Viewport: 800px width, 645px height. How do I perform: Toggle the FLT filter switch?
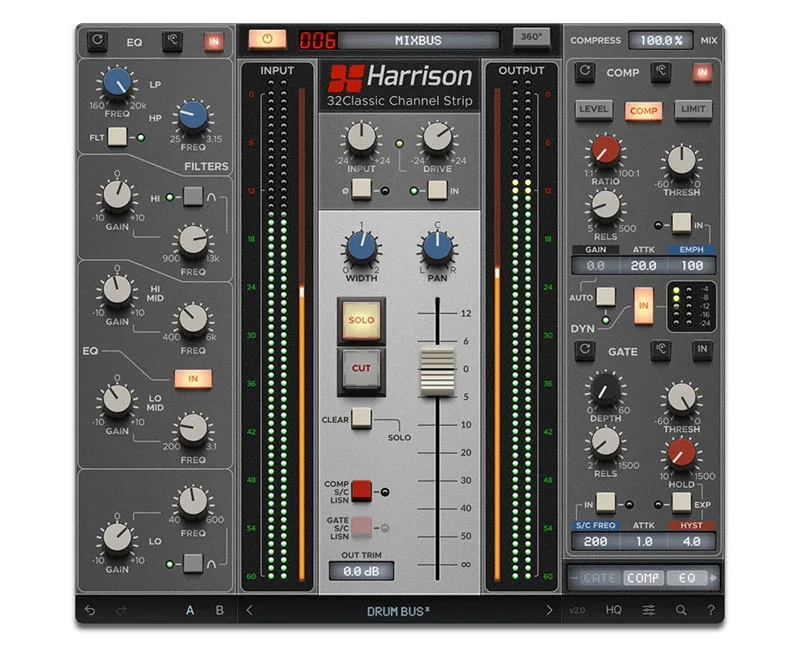117,137
